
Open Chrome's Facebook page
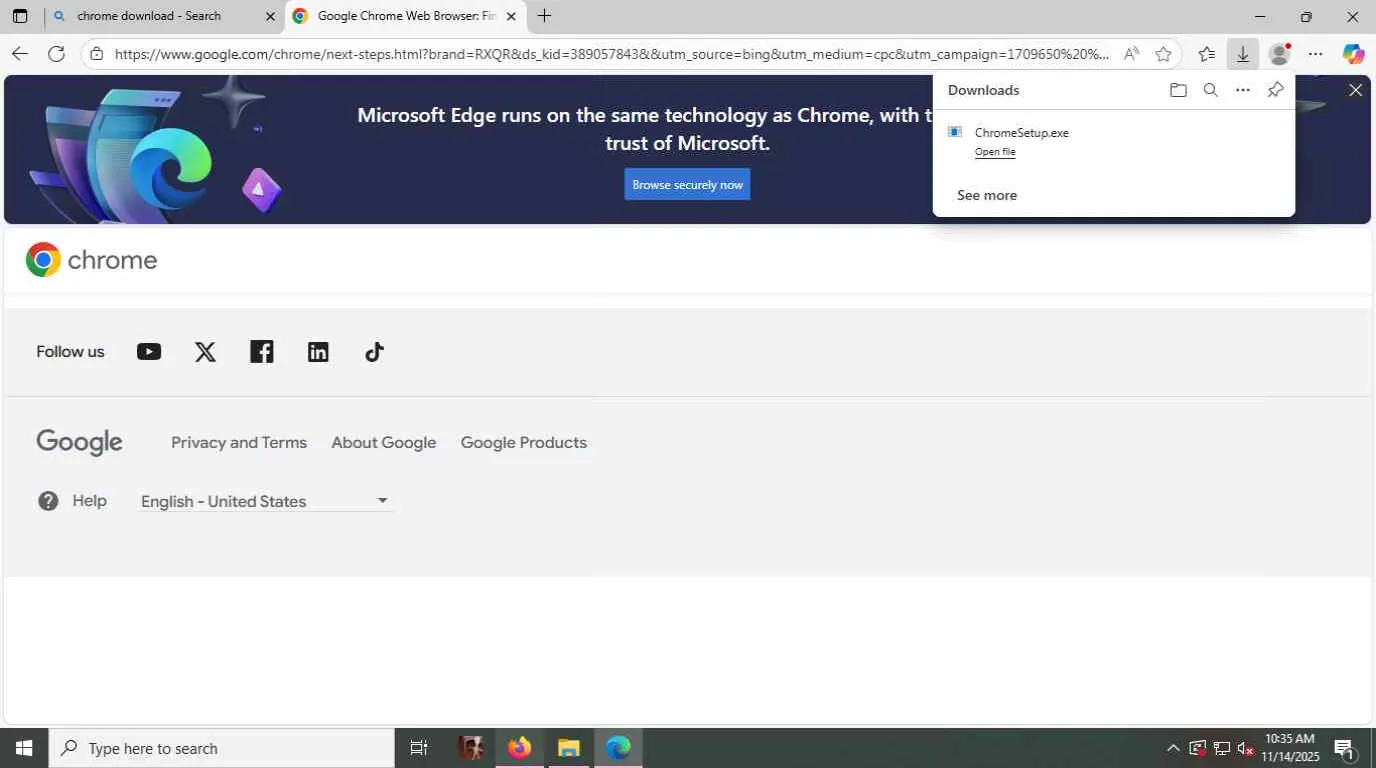click(262, 352)
